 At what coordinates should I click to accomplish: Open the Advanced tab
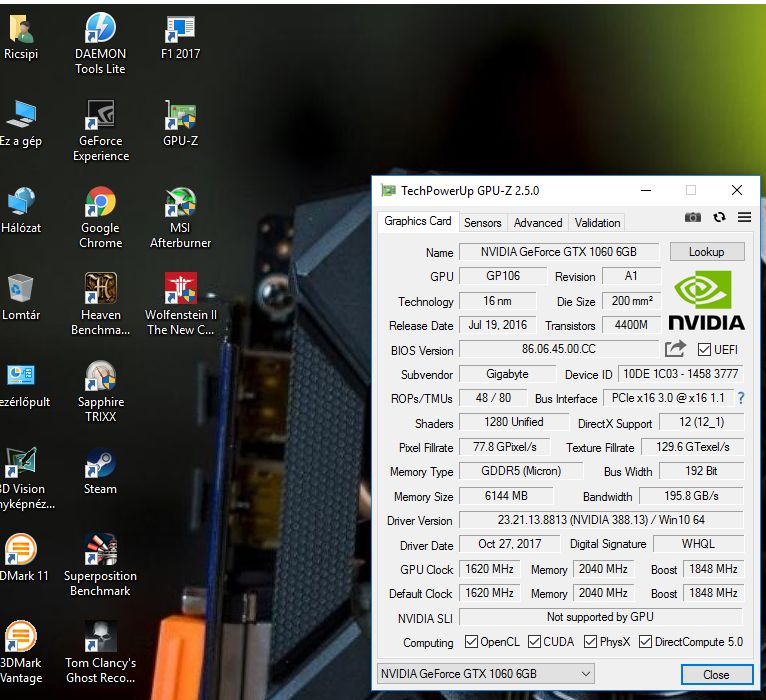[538, 223]
